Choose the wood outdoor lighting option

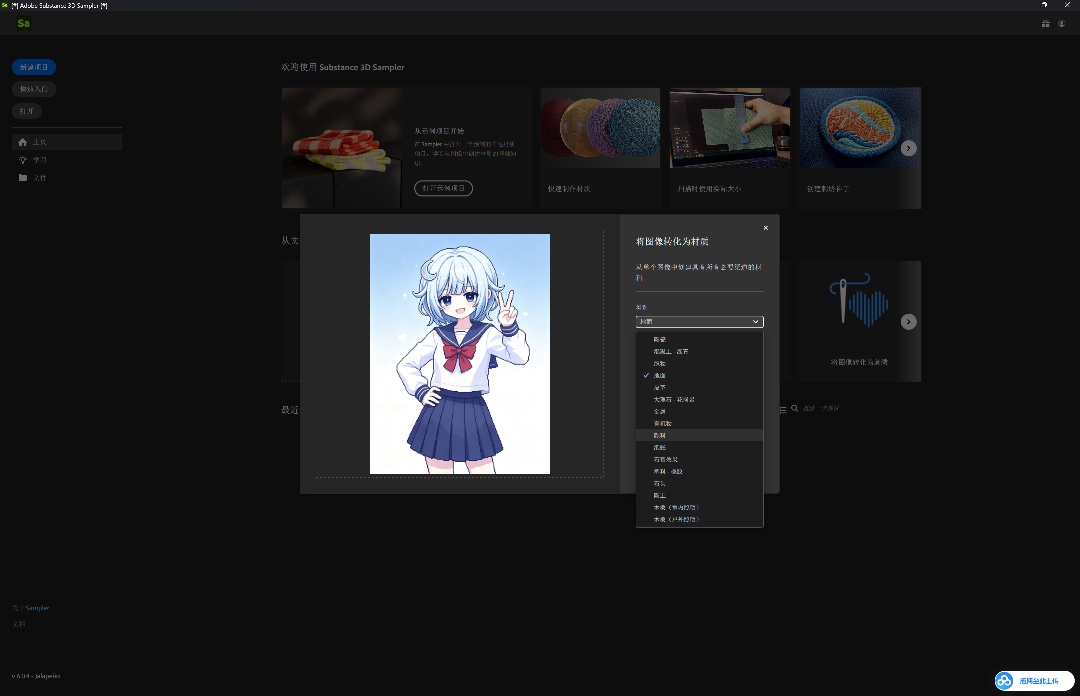pos(699,520)
